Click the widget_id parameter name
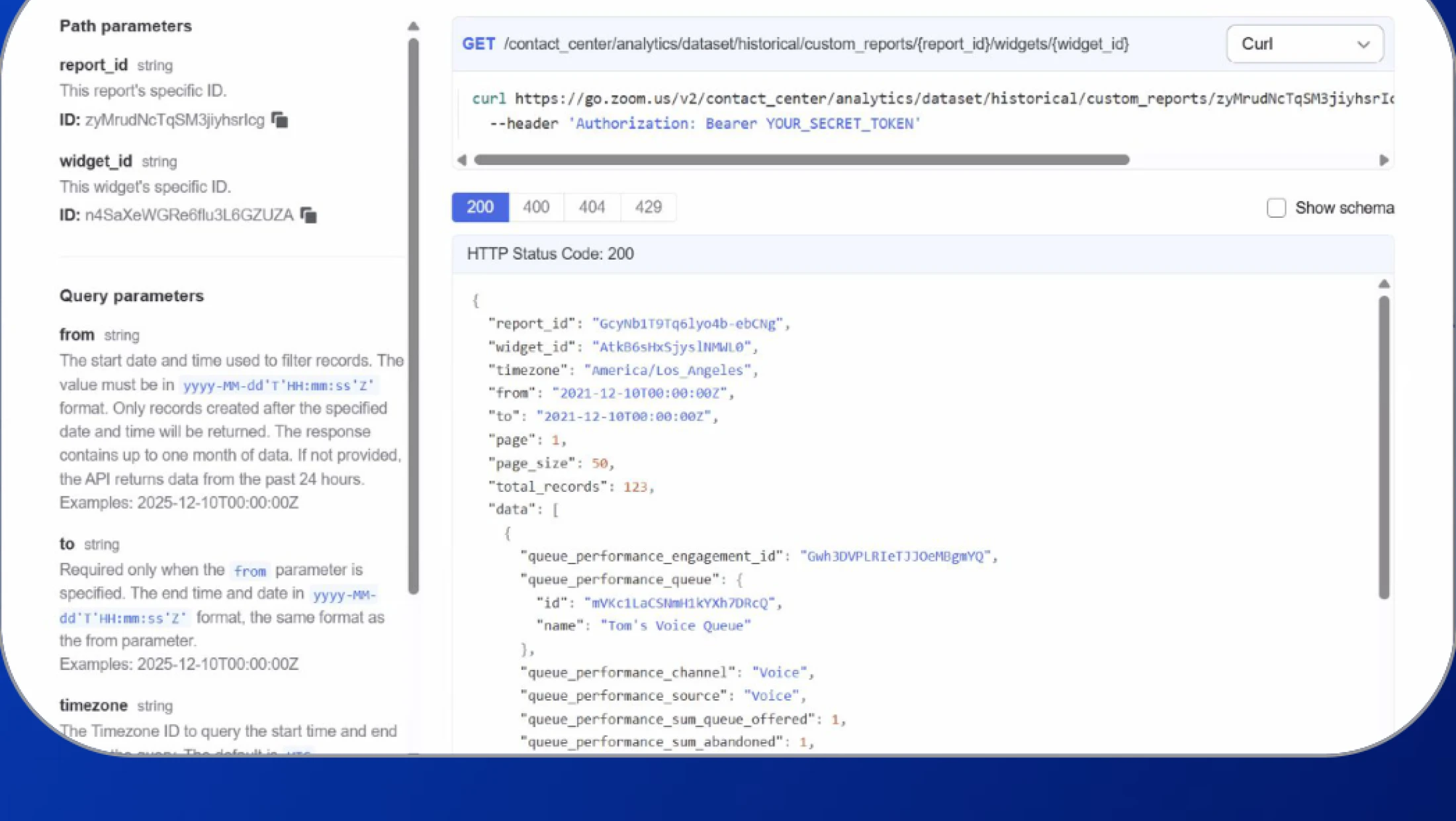 [x=96, y=161]
